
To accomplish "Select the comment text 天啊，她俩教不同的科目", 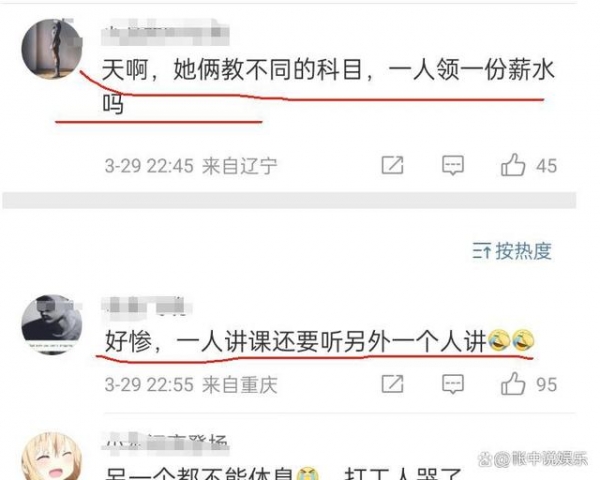I will coord(232,70).
